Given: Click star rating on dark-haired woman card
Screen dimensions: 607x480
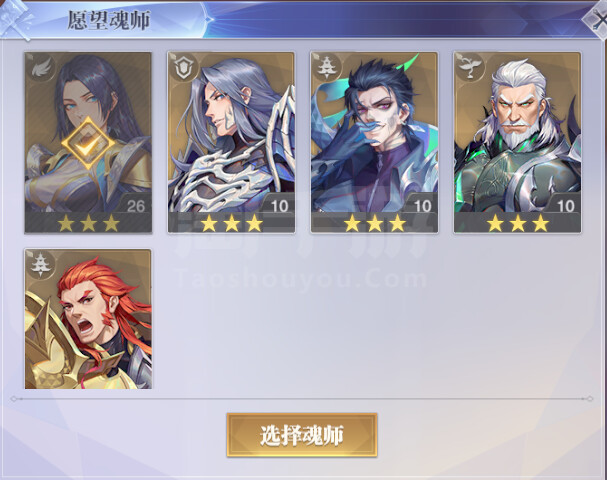Looking at the screenshot, I should point(88,223).
